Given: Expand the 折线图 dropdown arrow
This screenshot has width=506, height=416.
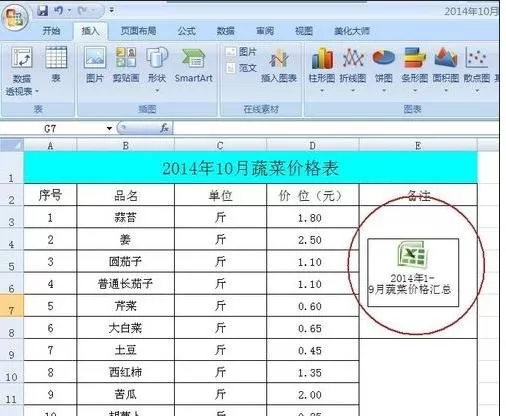Looking at the screenshot, I should click(x=353, y=90).
